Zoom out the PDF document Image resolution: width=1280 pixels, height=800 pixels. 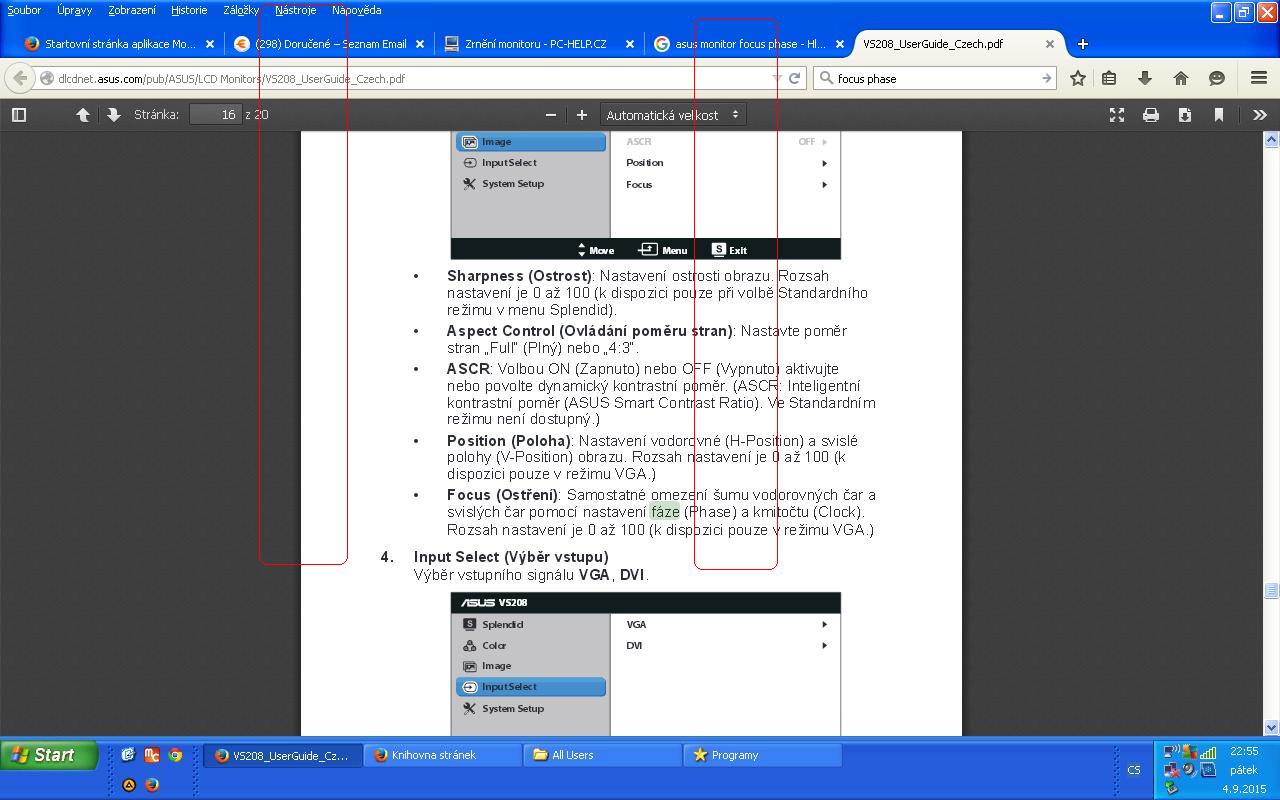point(550,115)
